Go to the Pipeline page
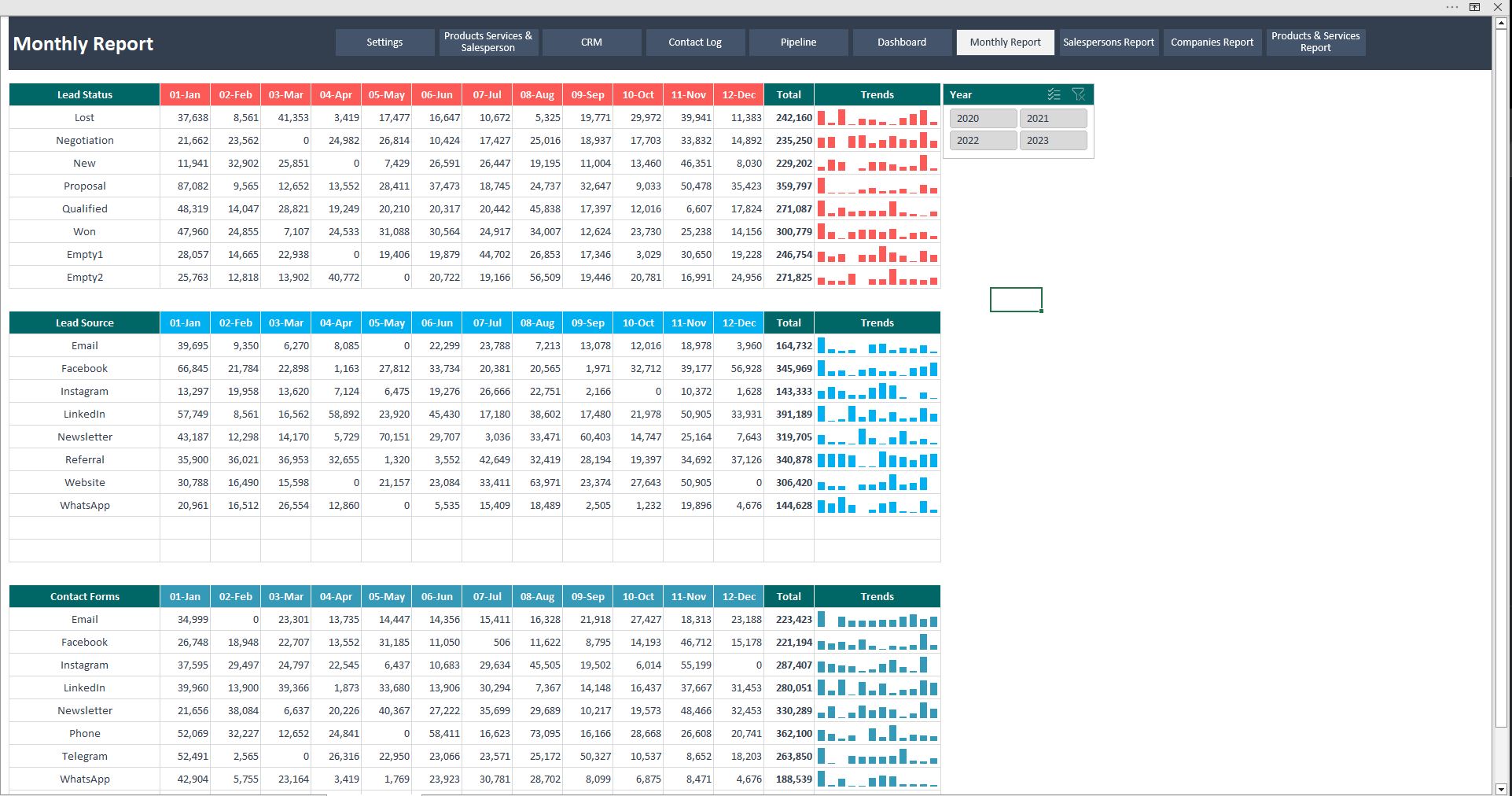 pyautogui.click(x=798, y=42)
